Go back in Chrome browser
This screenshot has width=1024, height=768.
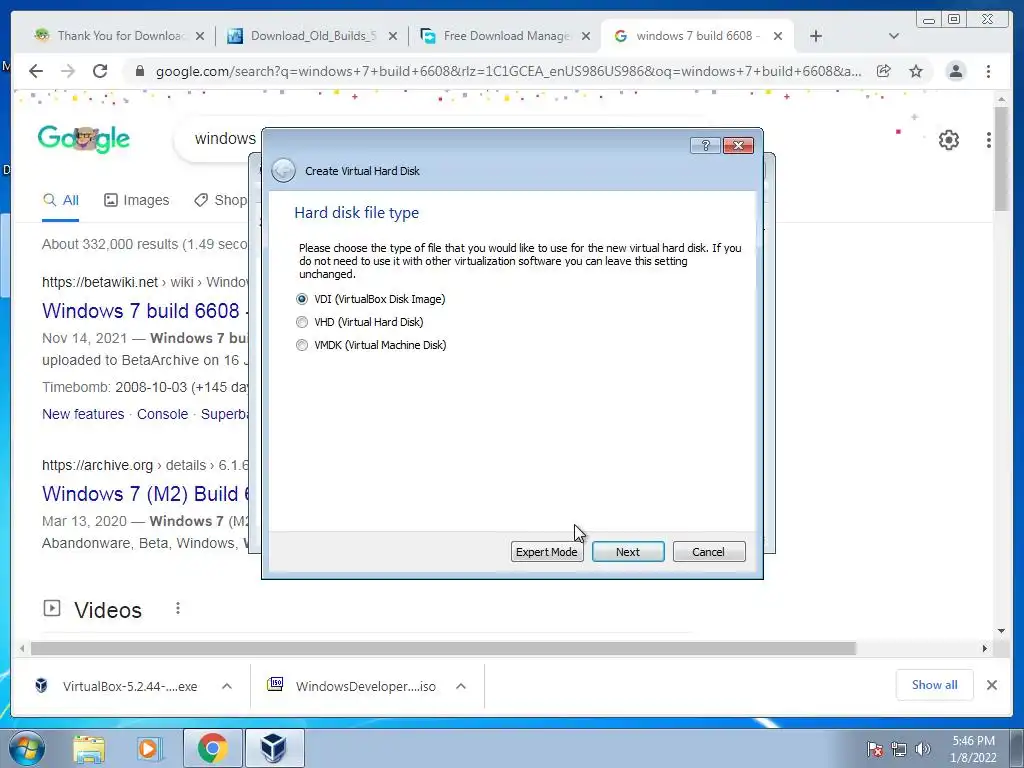click(x=36, y=71)
